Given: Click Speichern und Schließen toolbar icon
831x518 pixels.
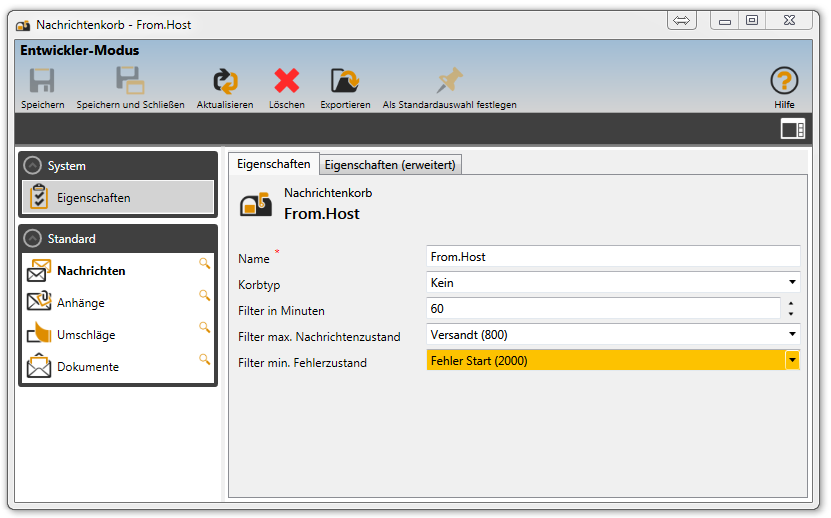Looking at the screenshot, I should [x=130, y=82].
